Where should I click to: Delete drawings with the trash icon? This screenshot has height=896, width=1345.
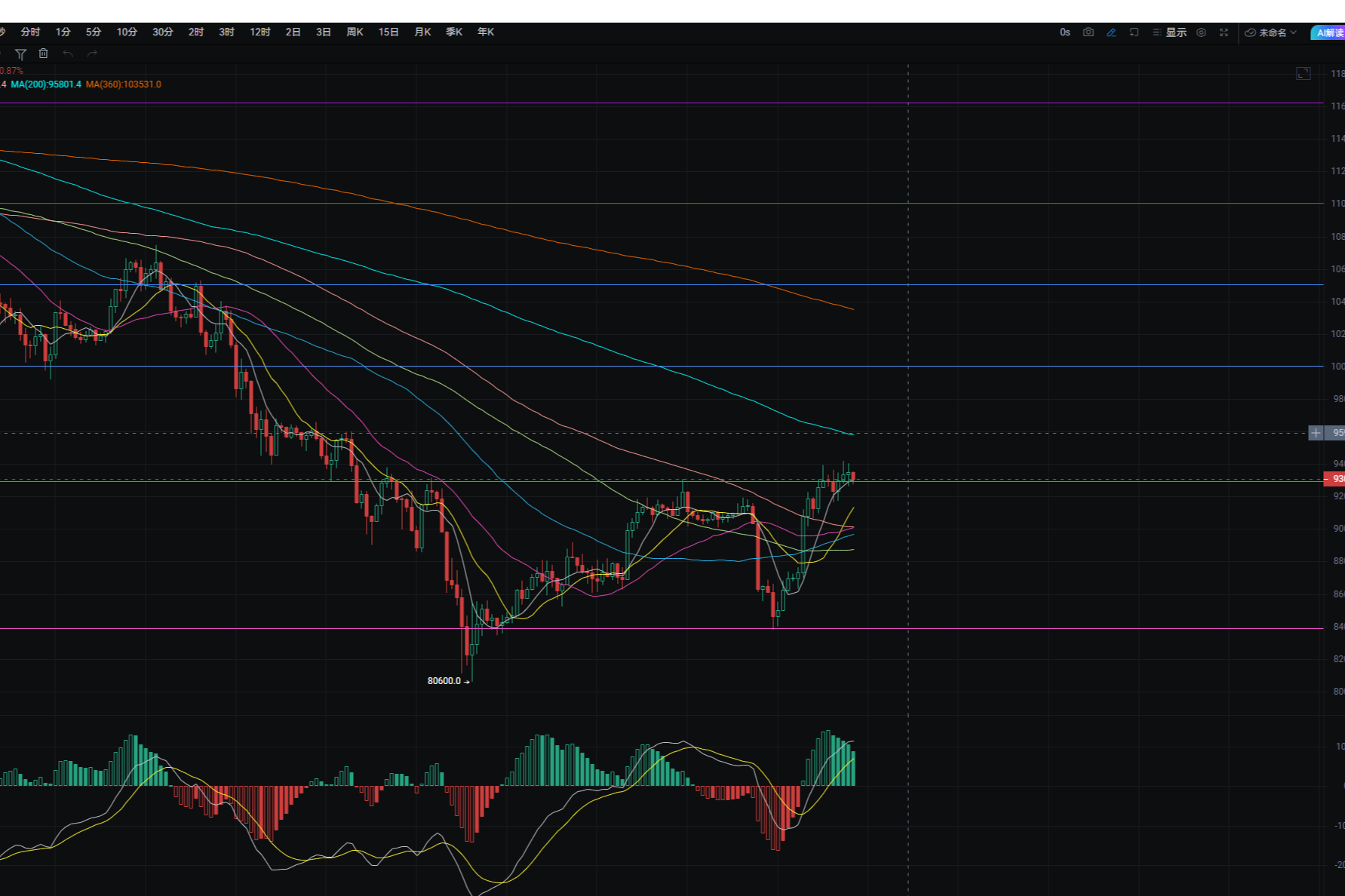click(44, 54)
